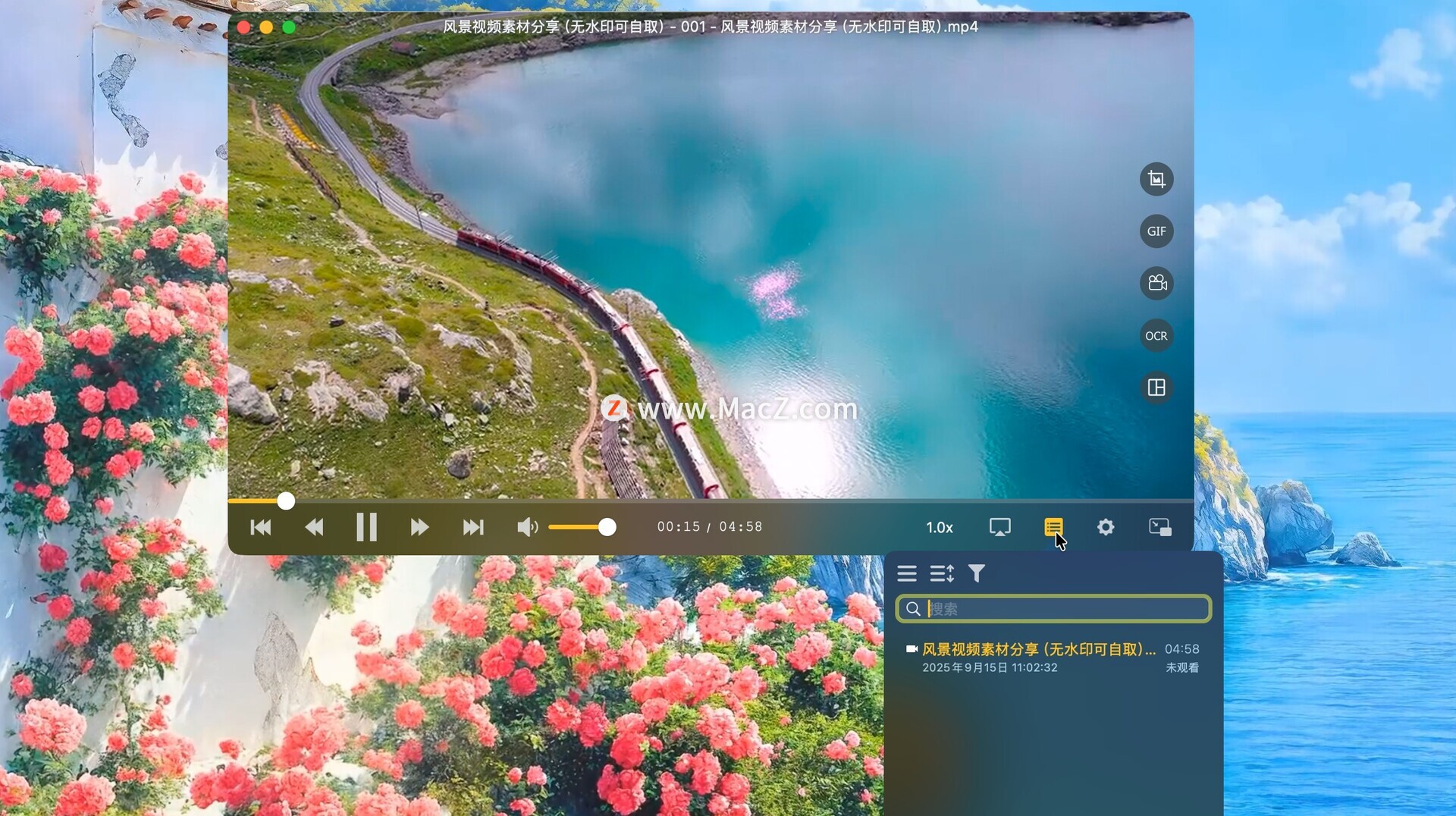
Task: Start video recording with camera icon
Action: click(1156, 284)
